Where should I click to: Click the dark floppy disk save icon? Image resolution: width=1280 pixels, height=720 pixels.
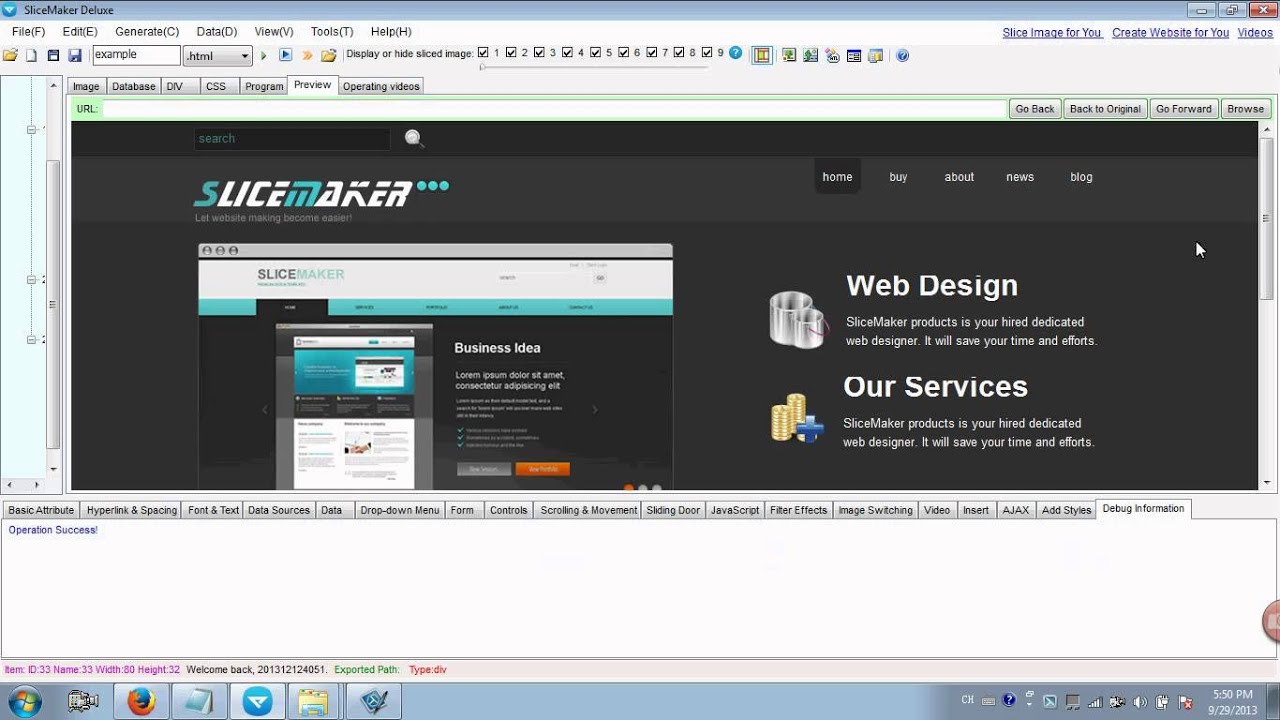[53, 55]
